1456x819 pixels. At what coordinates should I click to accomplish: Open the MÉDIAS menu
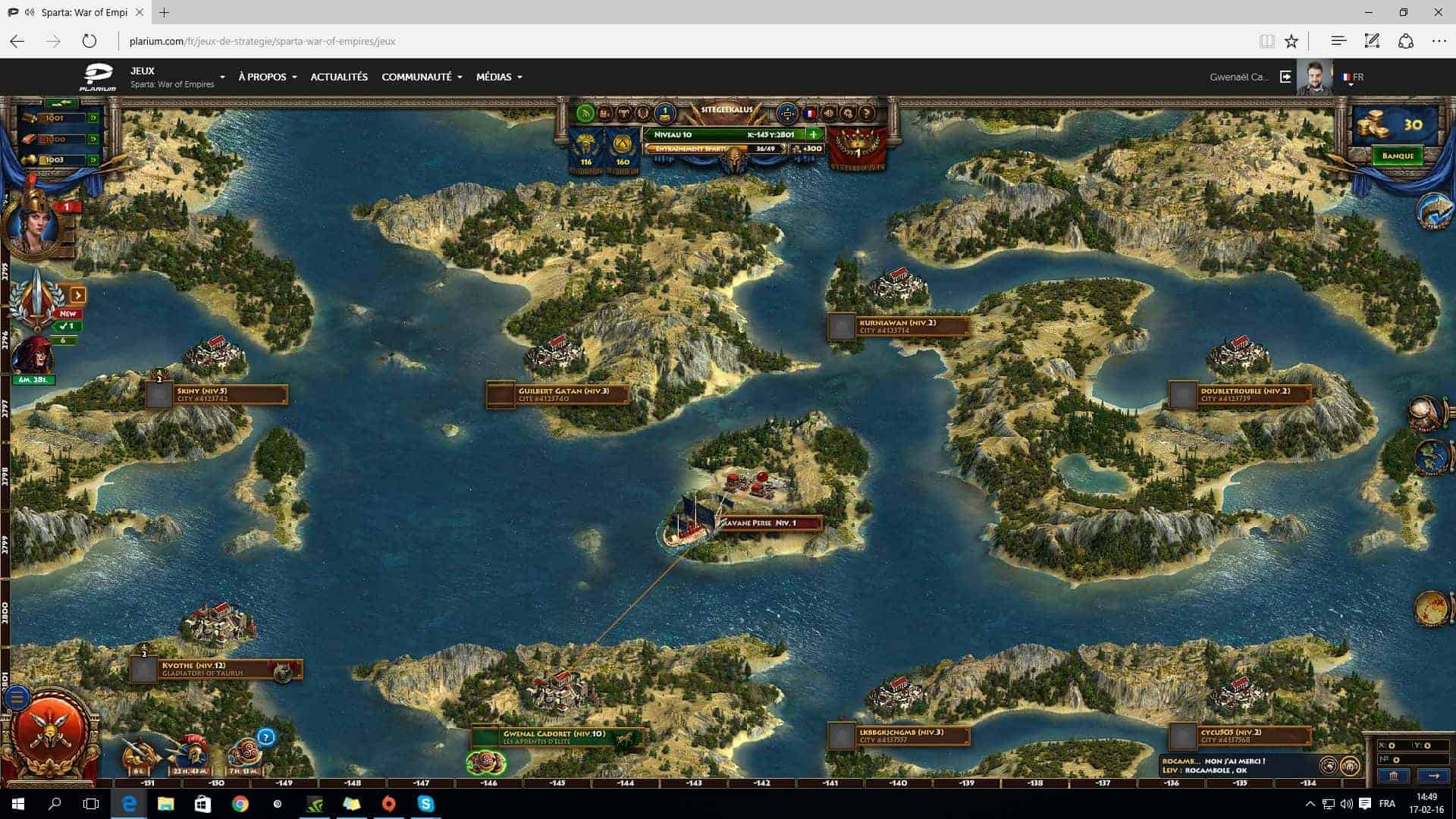(498, 77)
